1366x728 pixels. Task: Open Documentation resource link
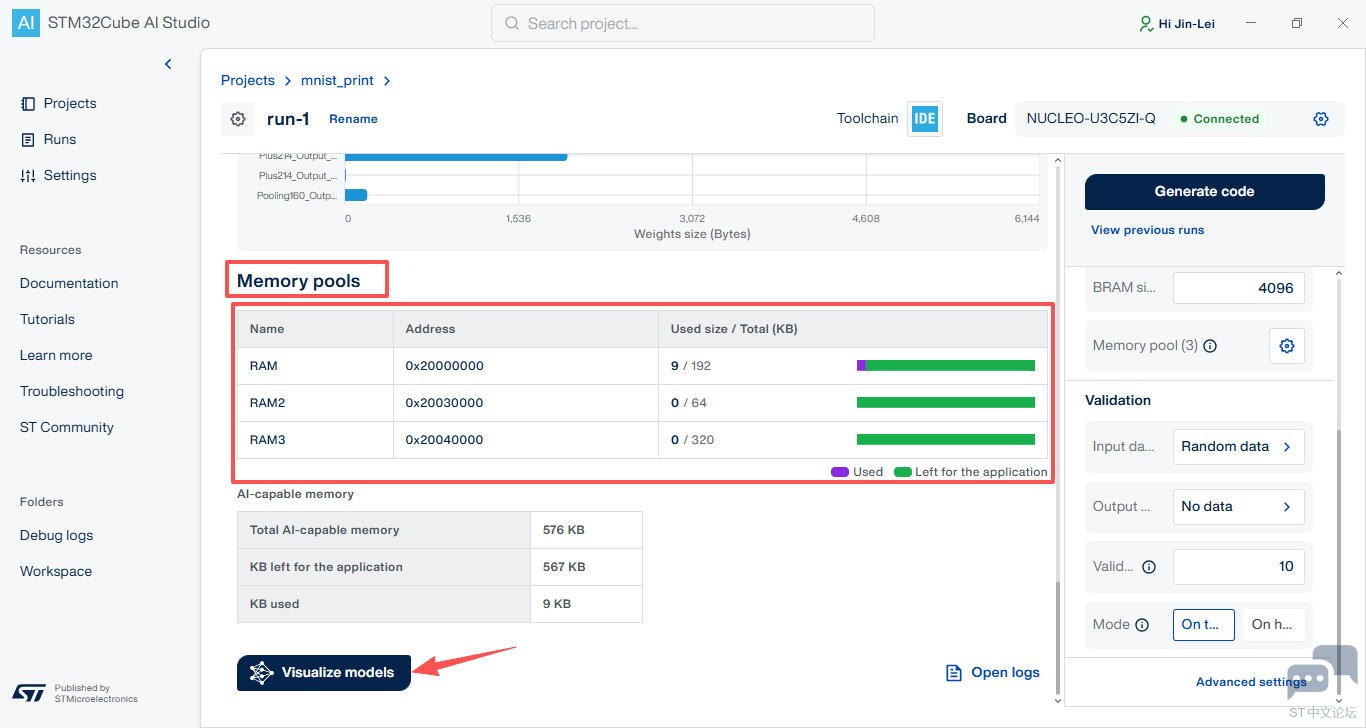pyautogui.click(x=69, y=283)
